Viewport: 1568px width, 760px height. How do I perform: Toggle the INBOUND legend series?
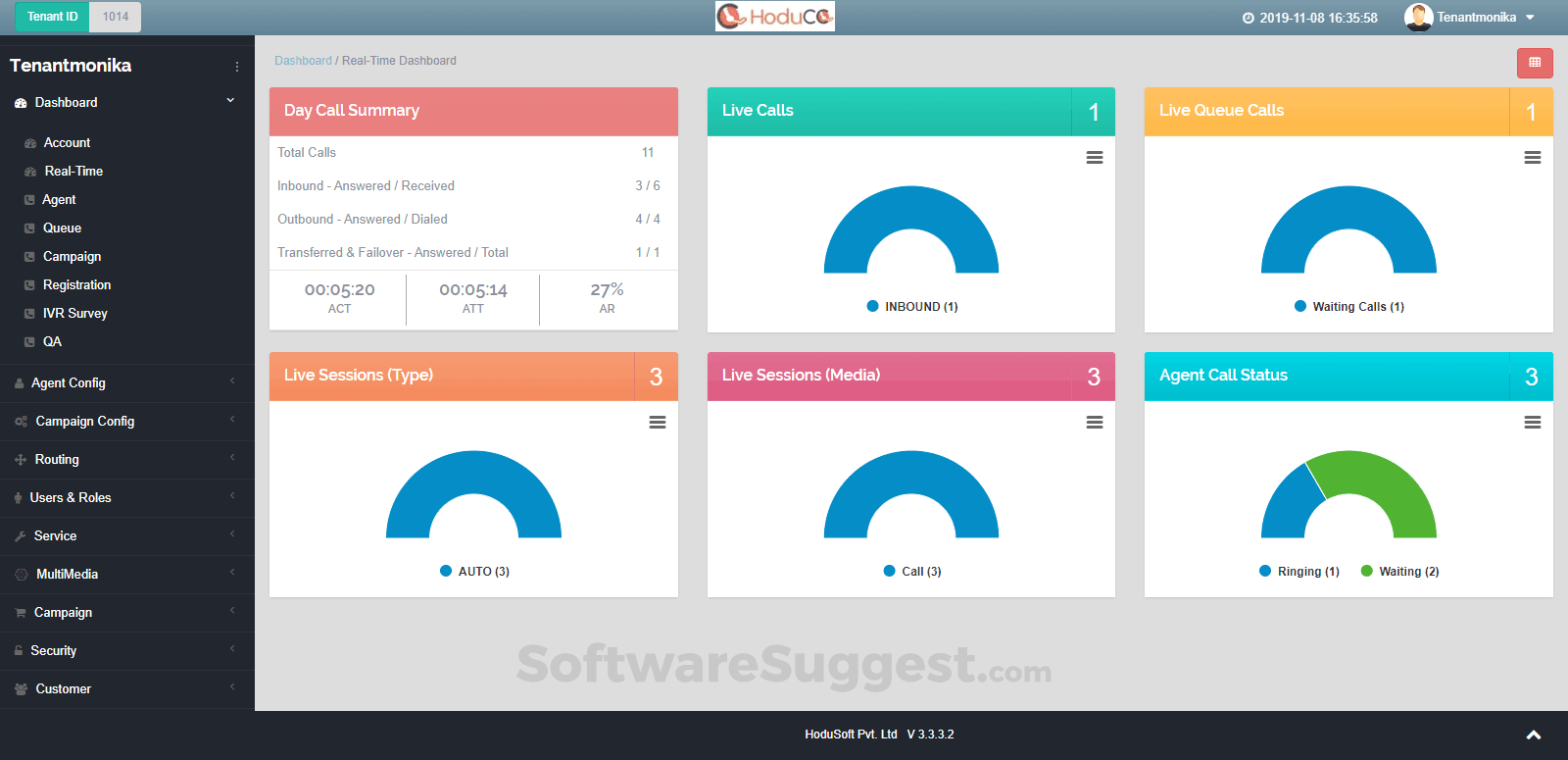[x=912, y=307]
